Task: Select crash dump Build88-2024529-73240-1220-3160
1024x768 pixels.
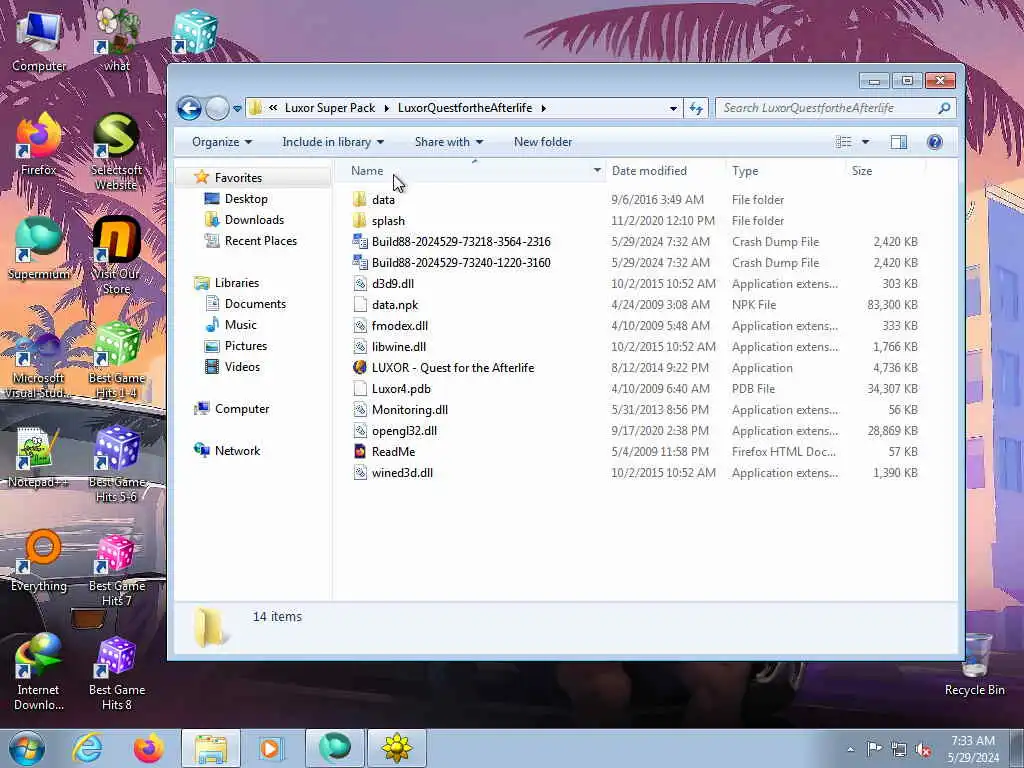Action: [x=461, y=263]
